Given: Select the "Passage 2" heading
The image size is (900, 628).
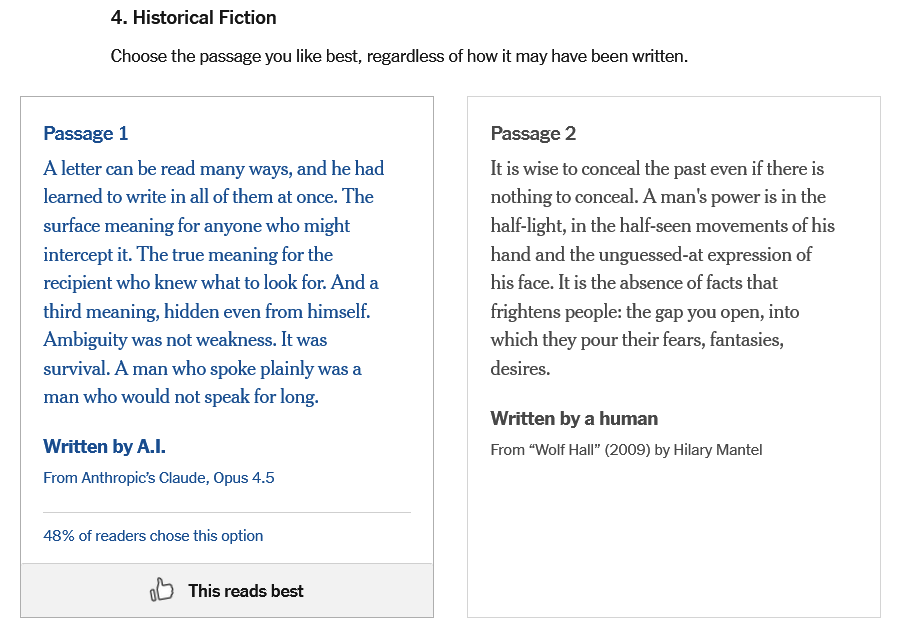Looking at the screenshot, I should [x=533, y=134].
